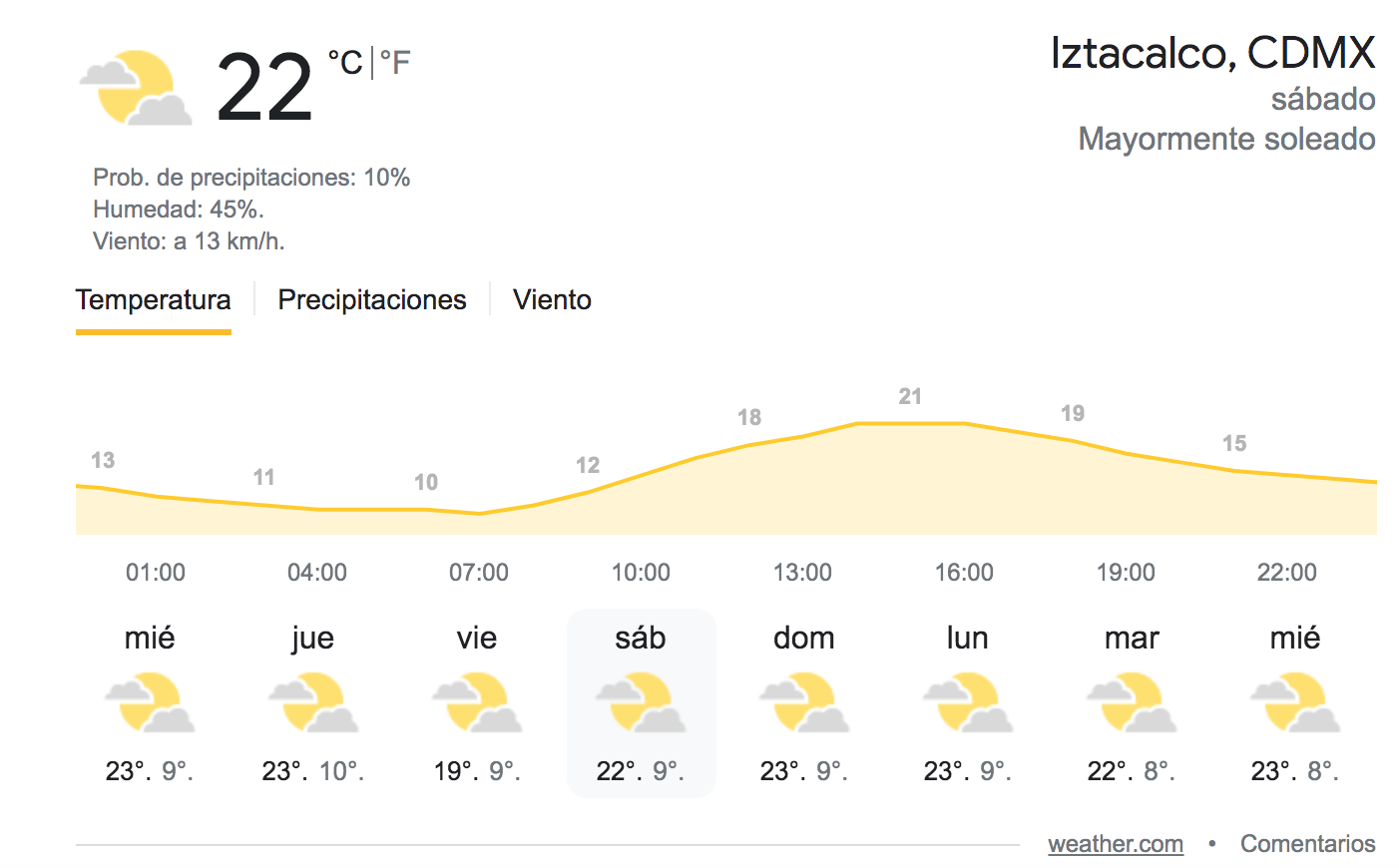Select the jue forecast weather icon
Viewport: 1399px width, 868px height.
(x=313, y=703)
